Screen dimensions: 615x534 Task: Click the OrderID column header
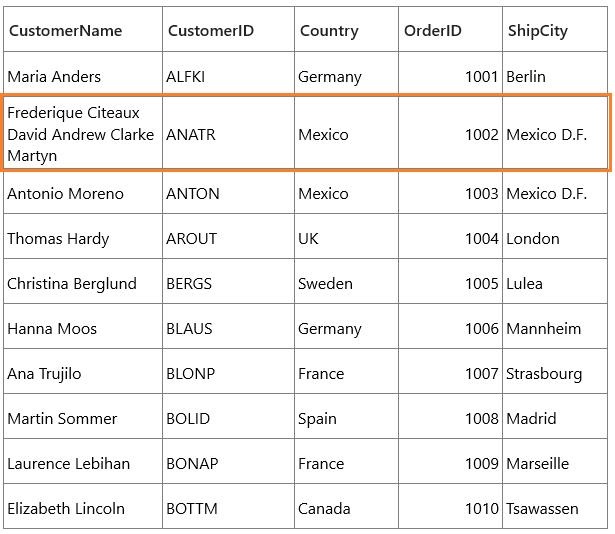point(450,29)
